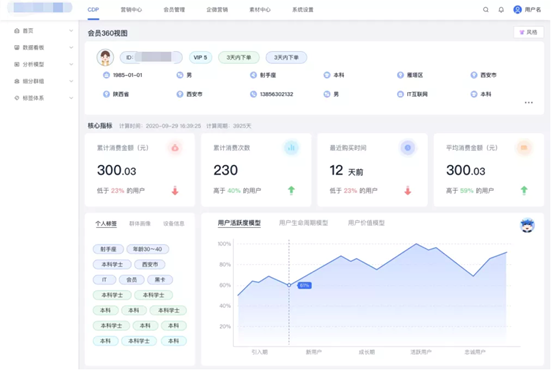
Task: Click the 引入期 x-axis label
Action: (x=260, y=352)
